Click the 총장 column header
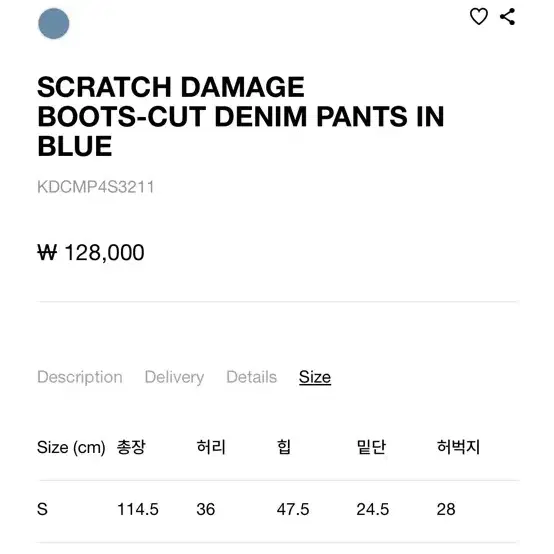 click(x=131, y=447)
